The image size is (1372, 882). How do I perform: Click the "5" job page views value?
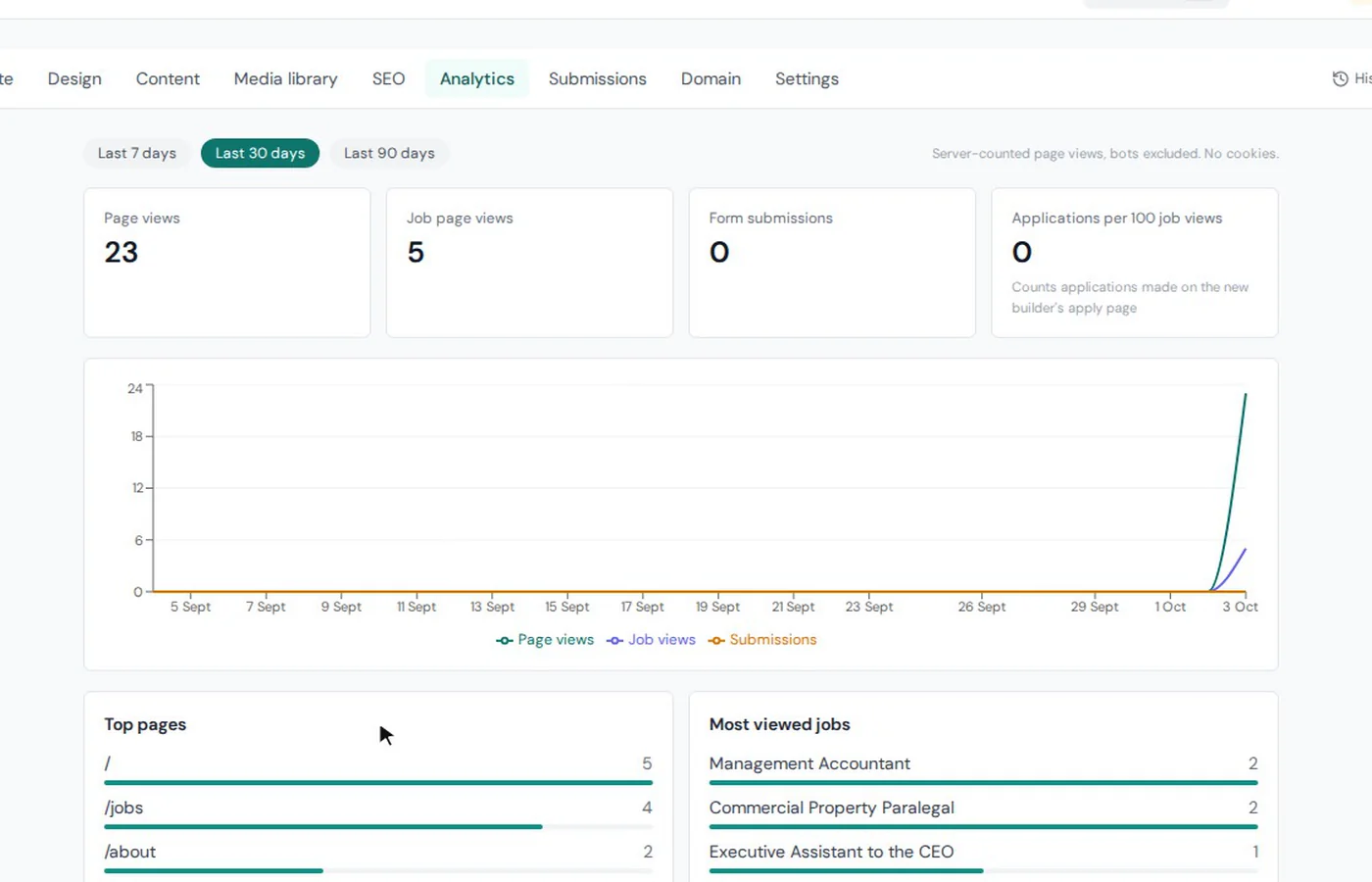(x=416, y=253)
